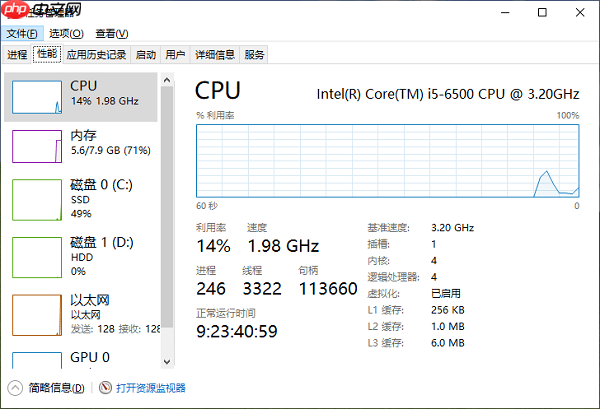Click the sidebar scroll down arrow
The image size is (600, 409).
point(167,362)
